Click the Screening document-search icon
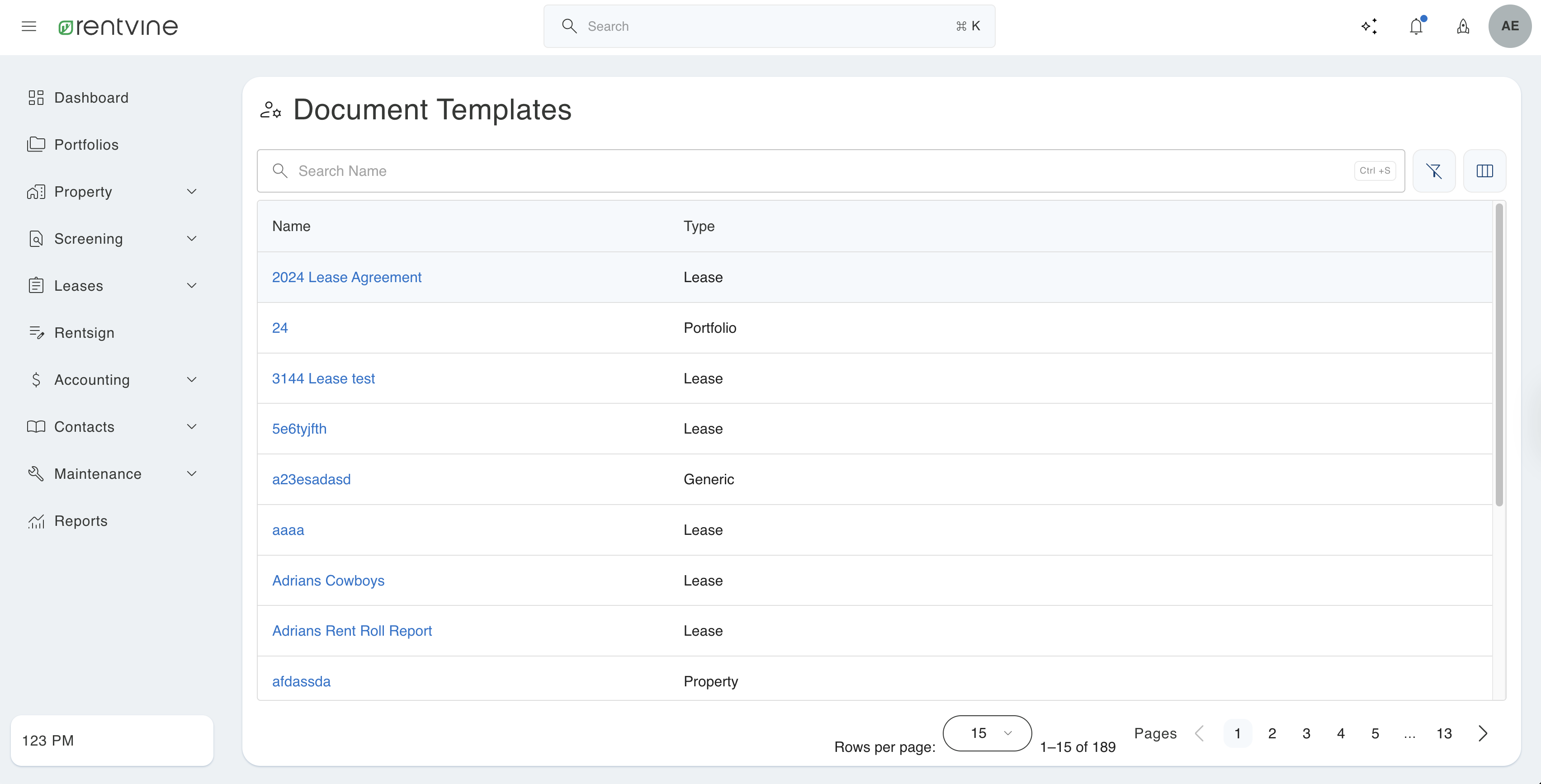 tap(36, 239)
